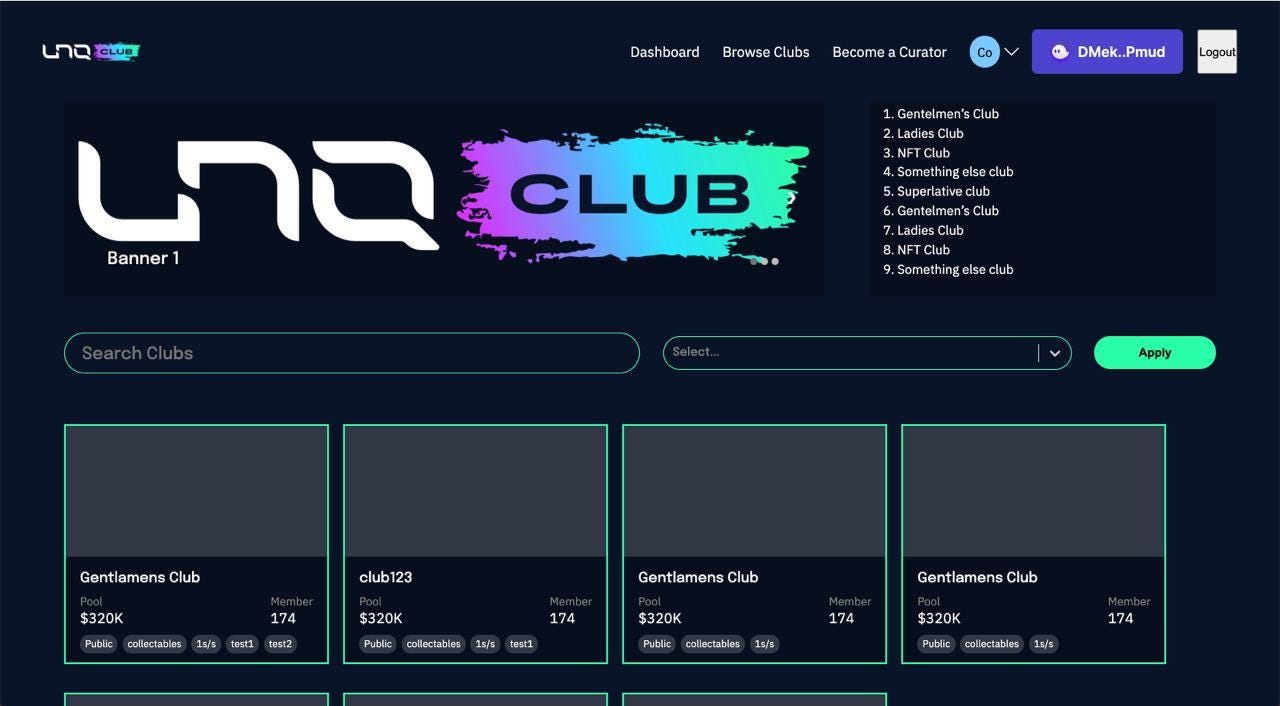
Task: Expand the profile dropdown chevron next to avatar
Action: tap(1011, 52)
